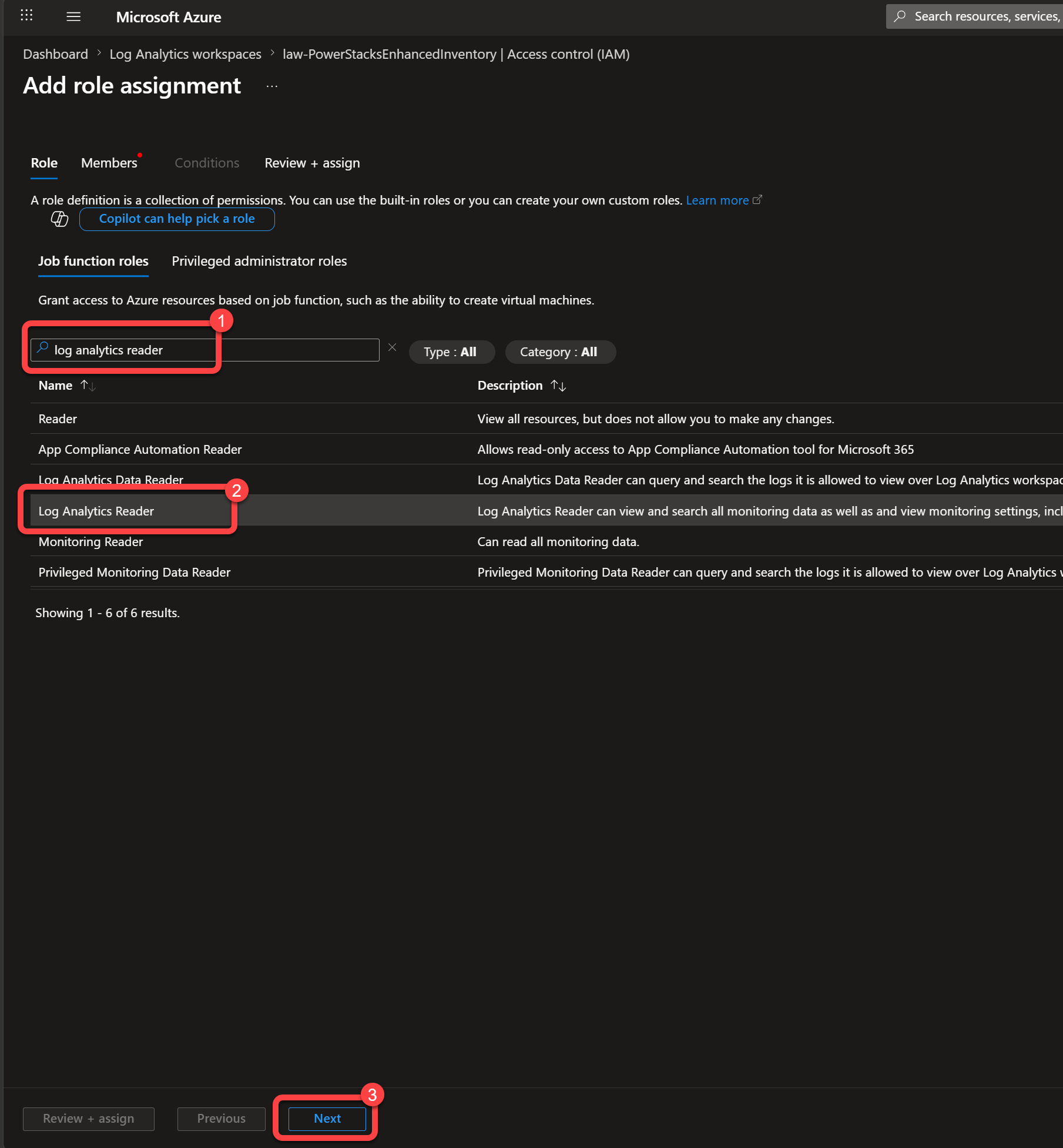Open the portal hamburger menu
The width and height of the screenshot is (1063, 1148).
click(73, 16)
